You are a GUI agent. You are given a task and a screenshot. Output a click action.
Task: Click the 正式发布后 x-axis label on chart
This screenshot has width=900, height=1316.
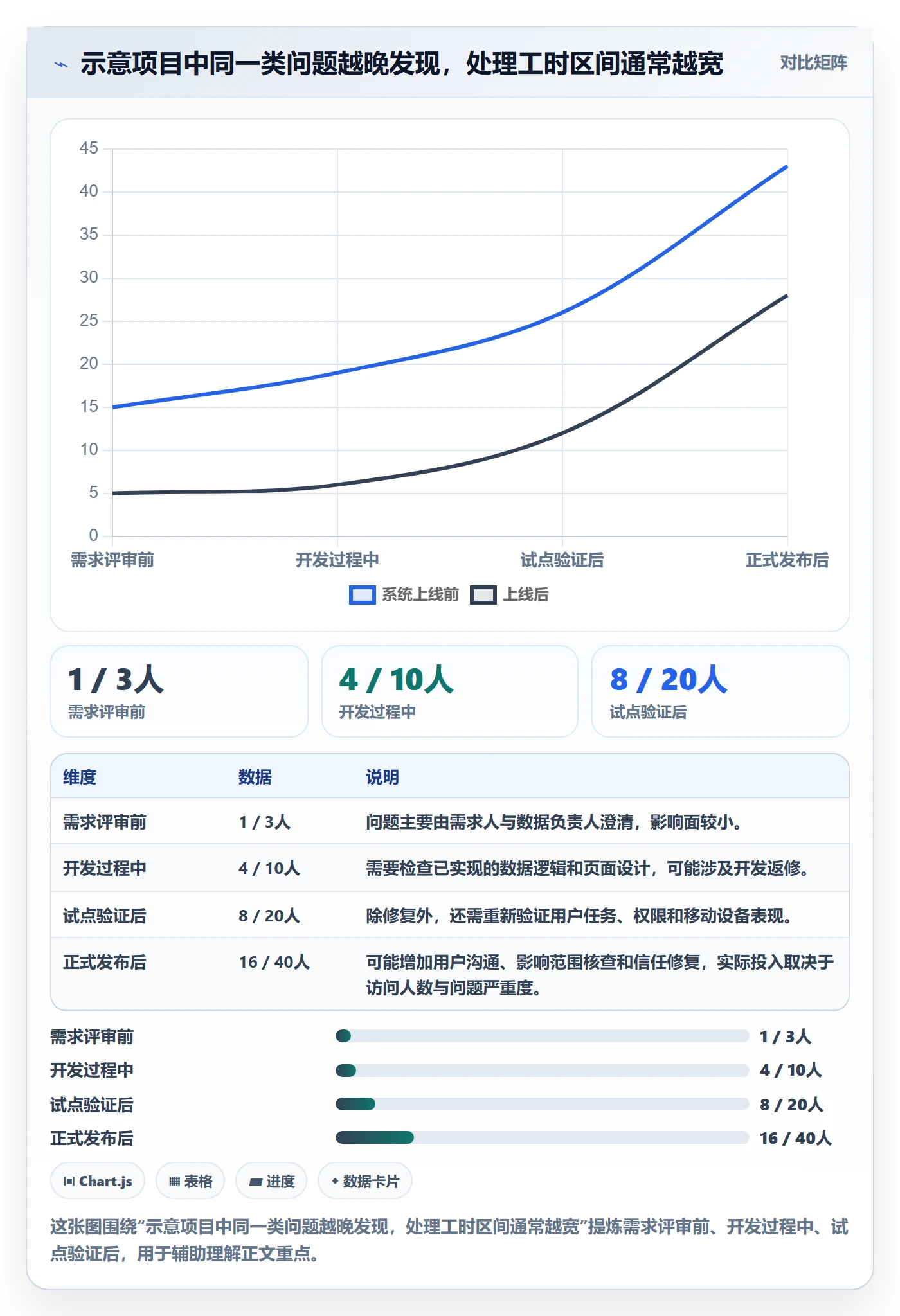coord(788,560)
